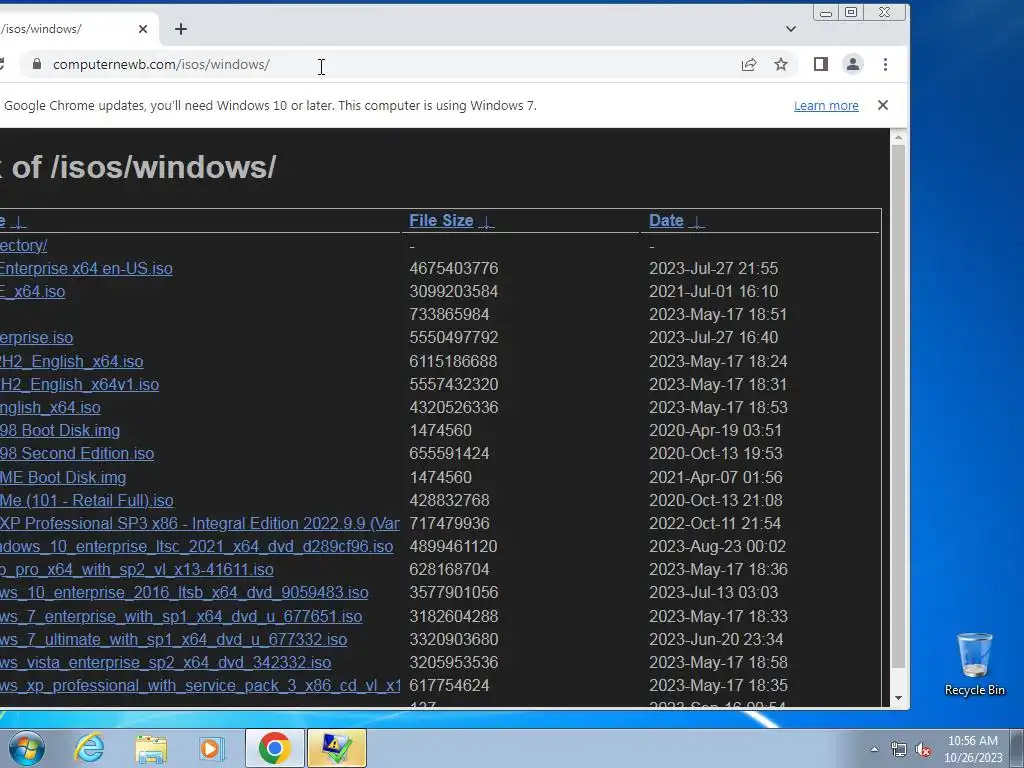Viewport: 1024px width, 768px height.
Task: Select file size 4675403776
Action: [453, 268]
